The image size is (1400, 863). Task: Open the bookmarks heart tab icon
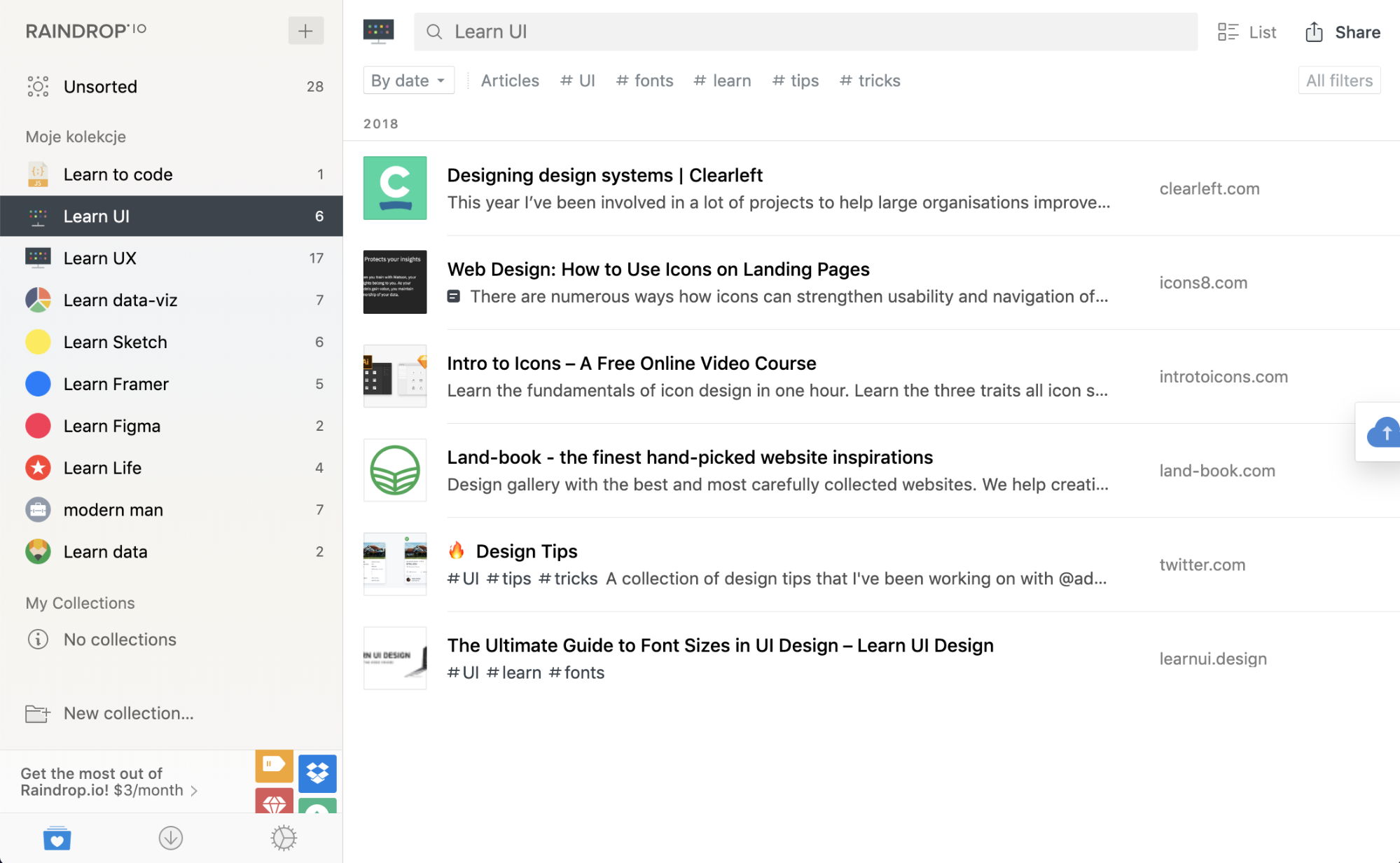pyautogui.click(x=57, y=838)
